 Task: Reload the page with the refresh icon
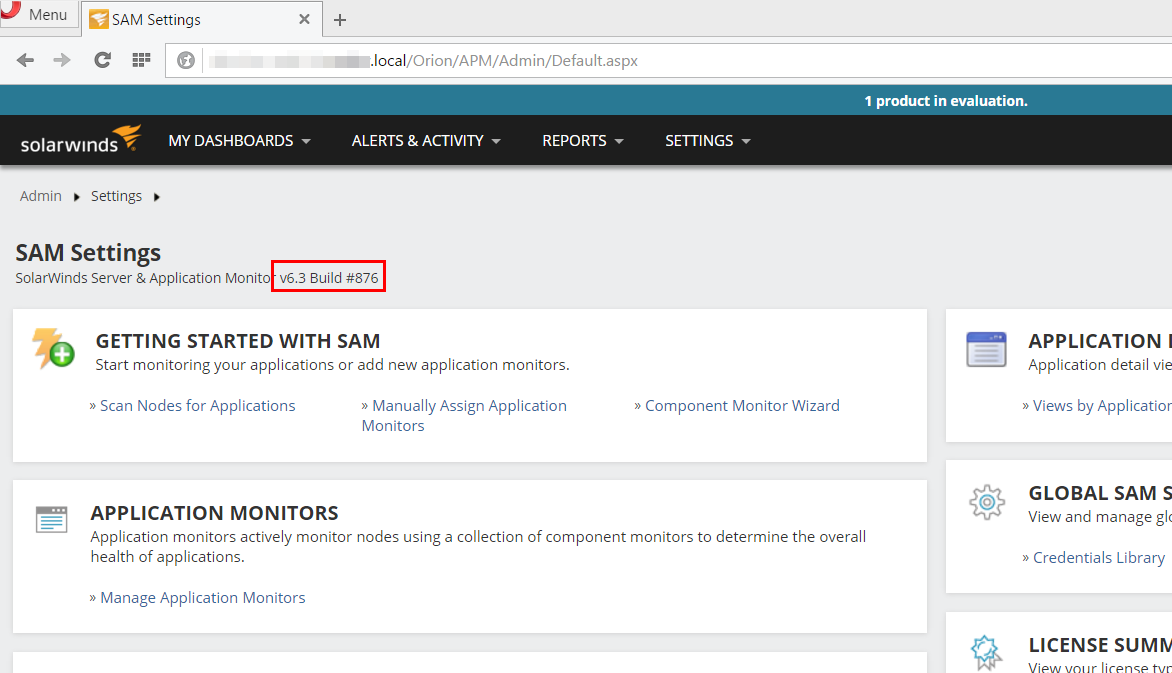102,61
